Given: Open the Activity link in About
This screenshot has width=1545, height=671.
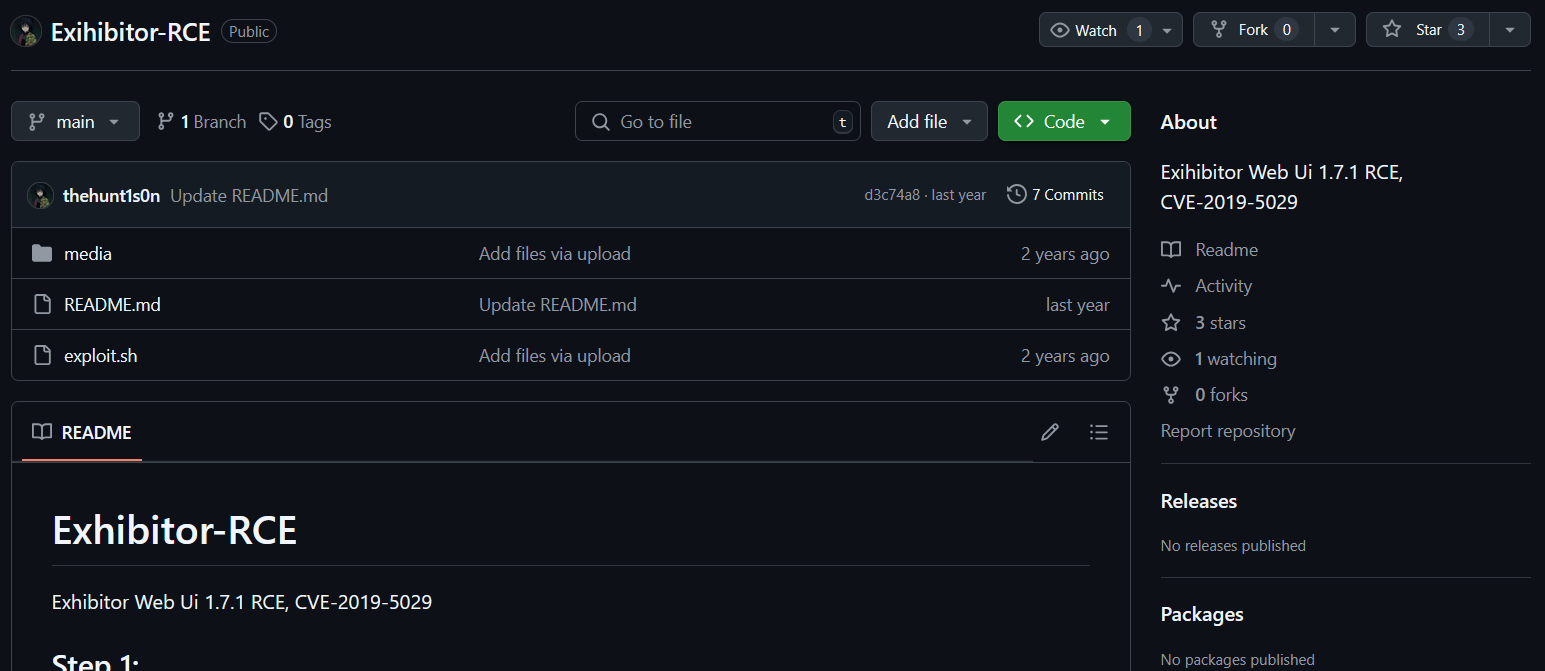Looking at the screenshot, I should click(1223, 286).
